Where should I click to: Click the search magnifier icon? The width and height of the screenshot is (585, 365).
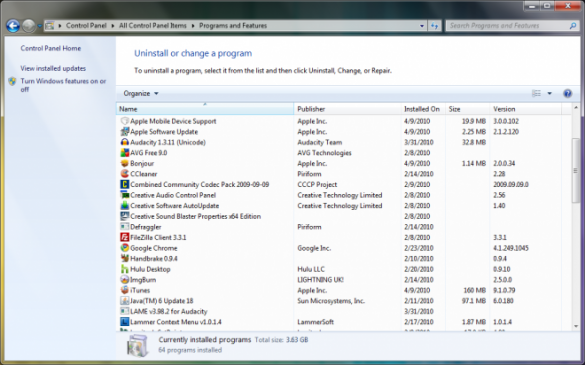(573, 26)
